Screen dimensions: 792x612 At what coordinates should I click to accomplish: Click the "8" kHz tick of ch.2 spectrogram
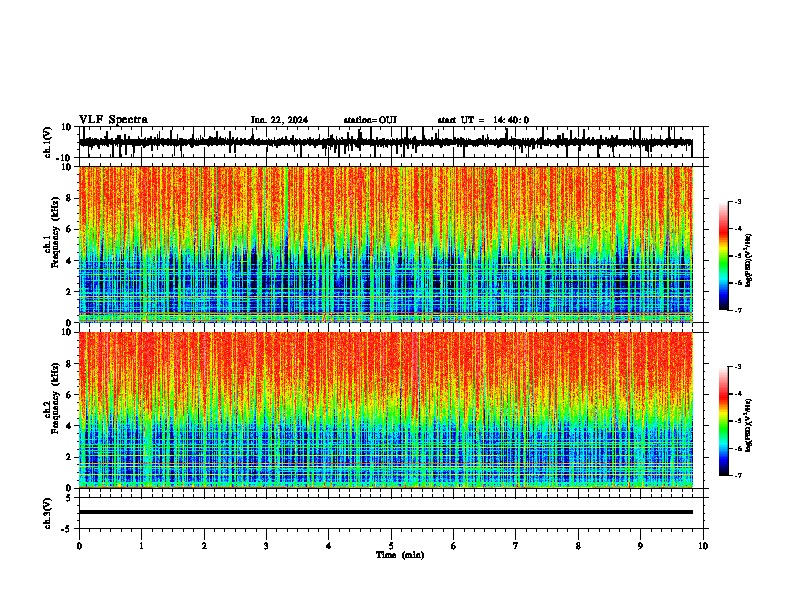pos(70,364)
